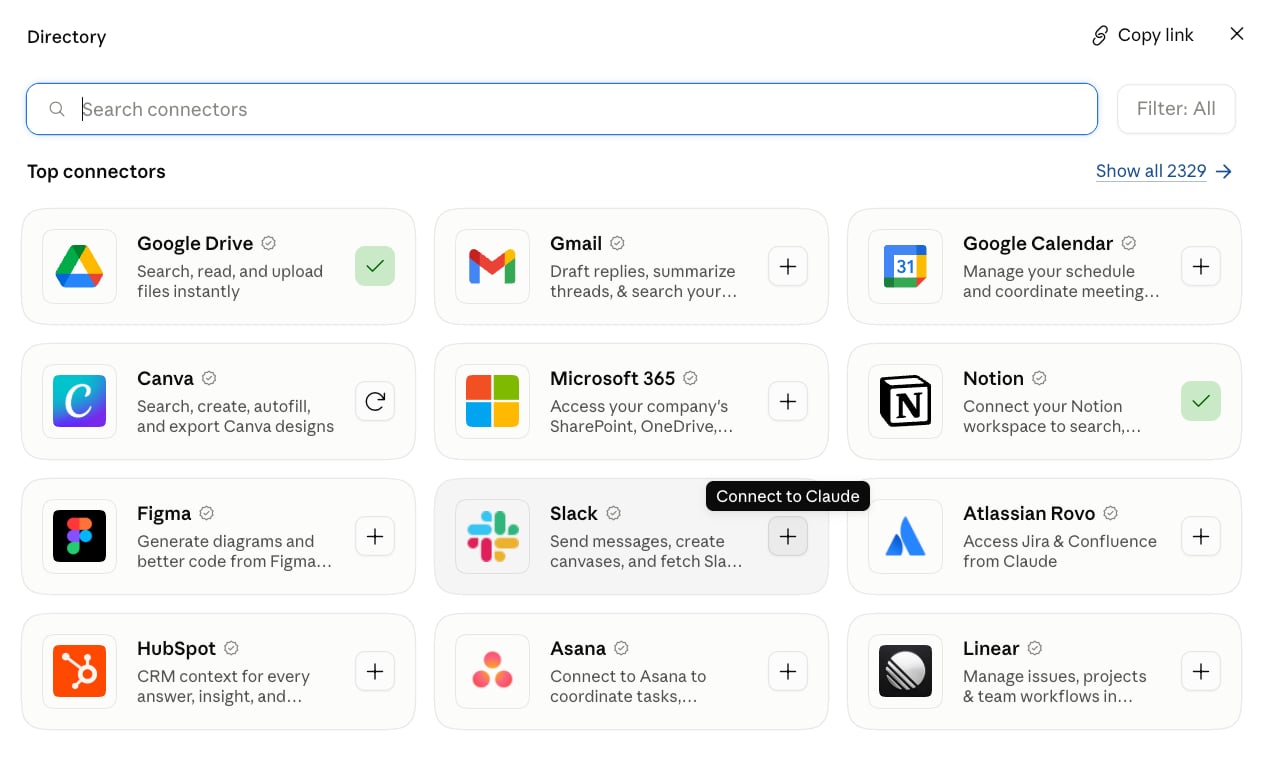The height and width of the screenshot is (772, 1268).
Task: Open the Atlassian Rovo card title
Action: (1029, 513)
